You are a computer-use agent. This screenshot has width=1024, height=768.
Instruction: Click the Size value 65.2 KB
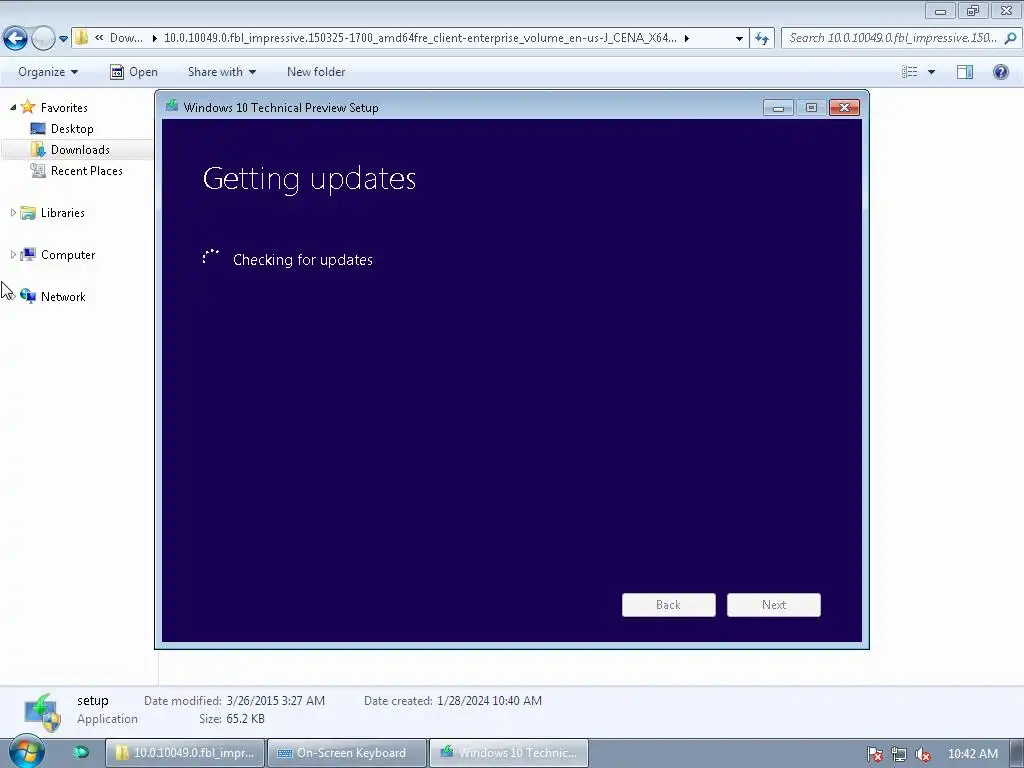[x=246, y=719]
